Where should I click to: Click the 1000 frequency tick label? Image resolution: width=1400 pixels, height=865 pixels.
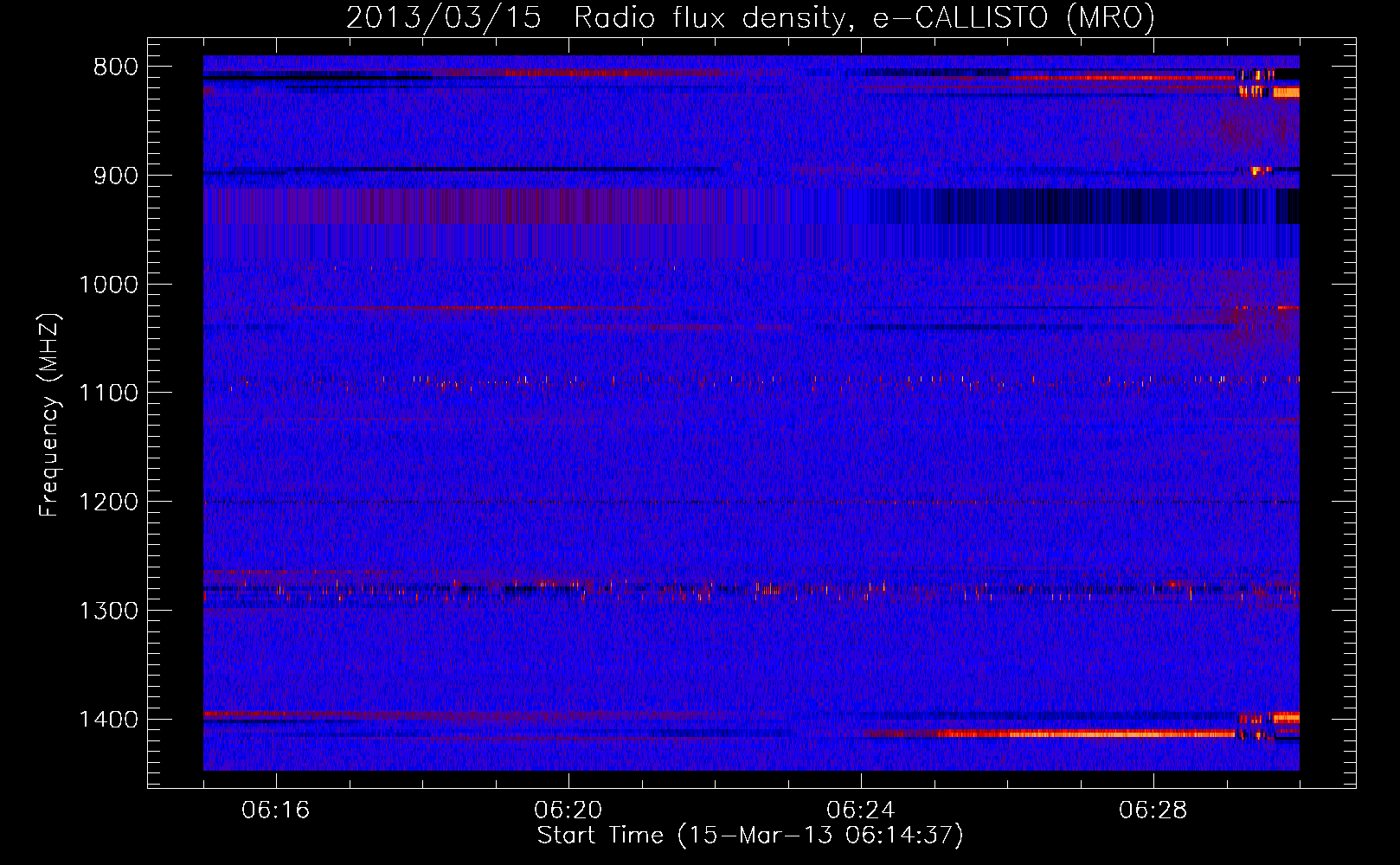click(108, 285)
